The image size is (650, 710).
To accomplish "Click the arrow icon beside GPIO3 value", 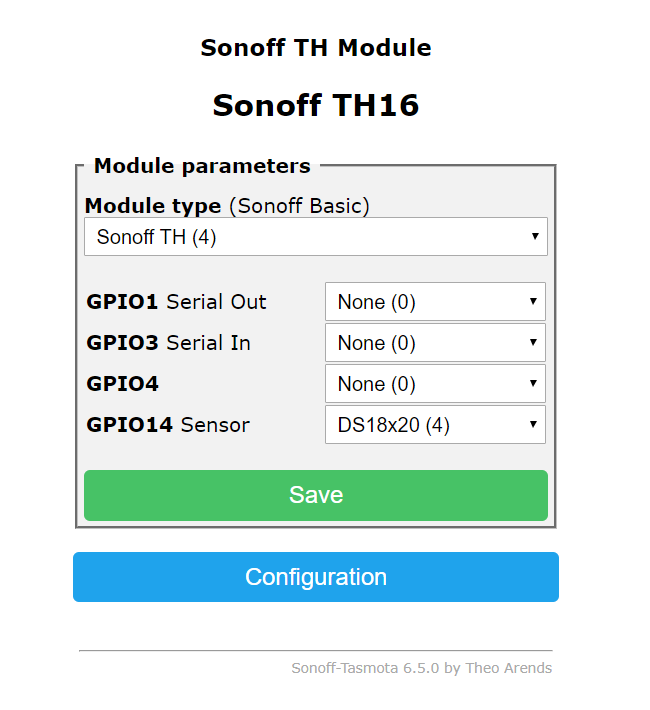I will pyautogui.click(x=533, y=342).
